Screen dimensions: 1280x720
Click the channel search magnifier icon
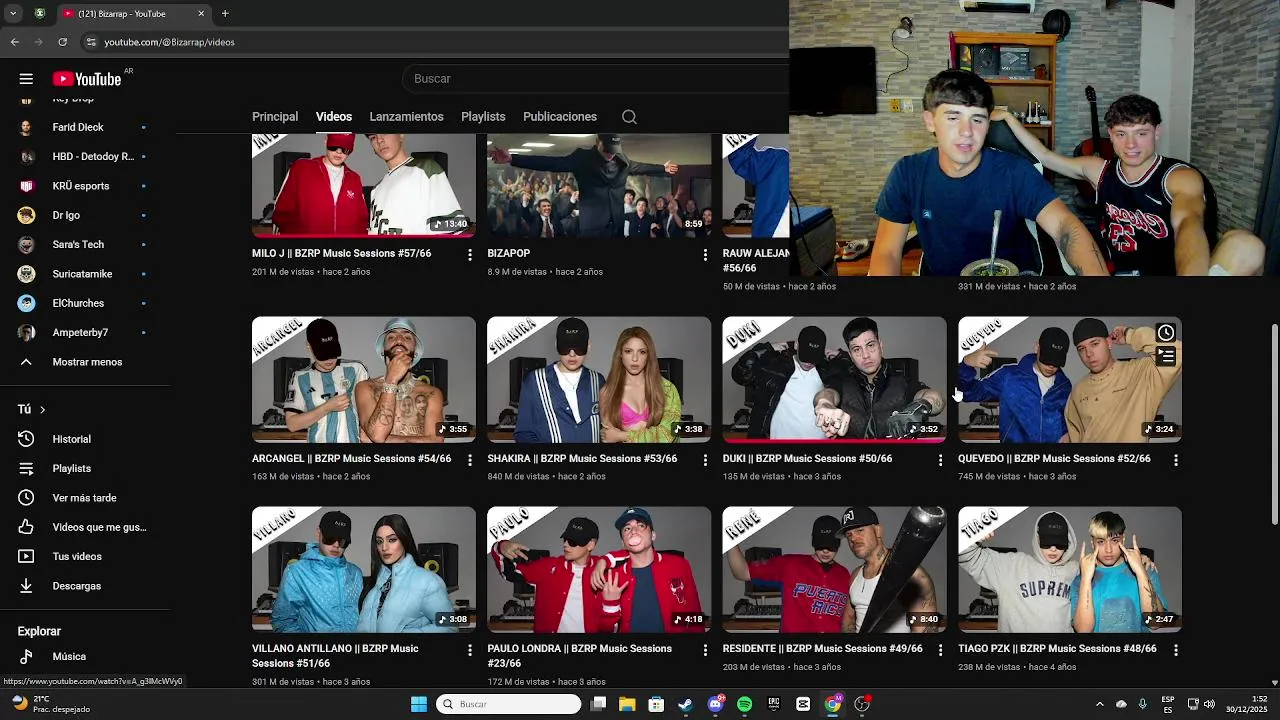point(629,117)
